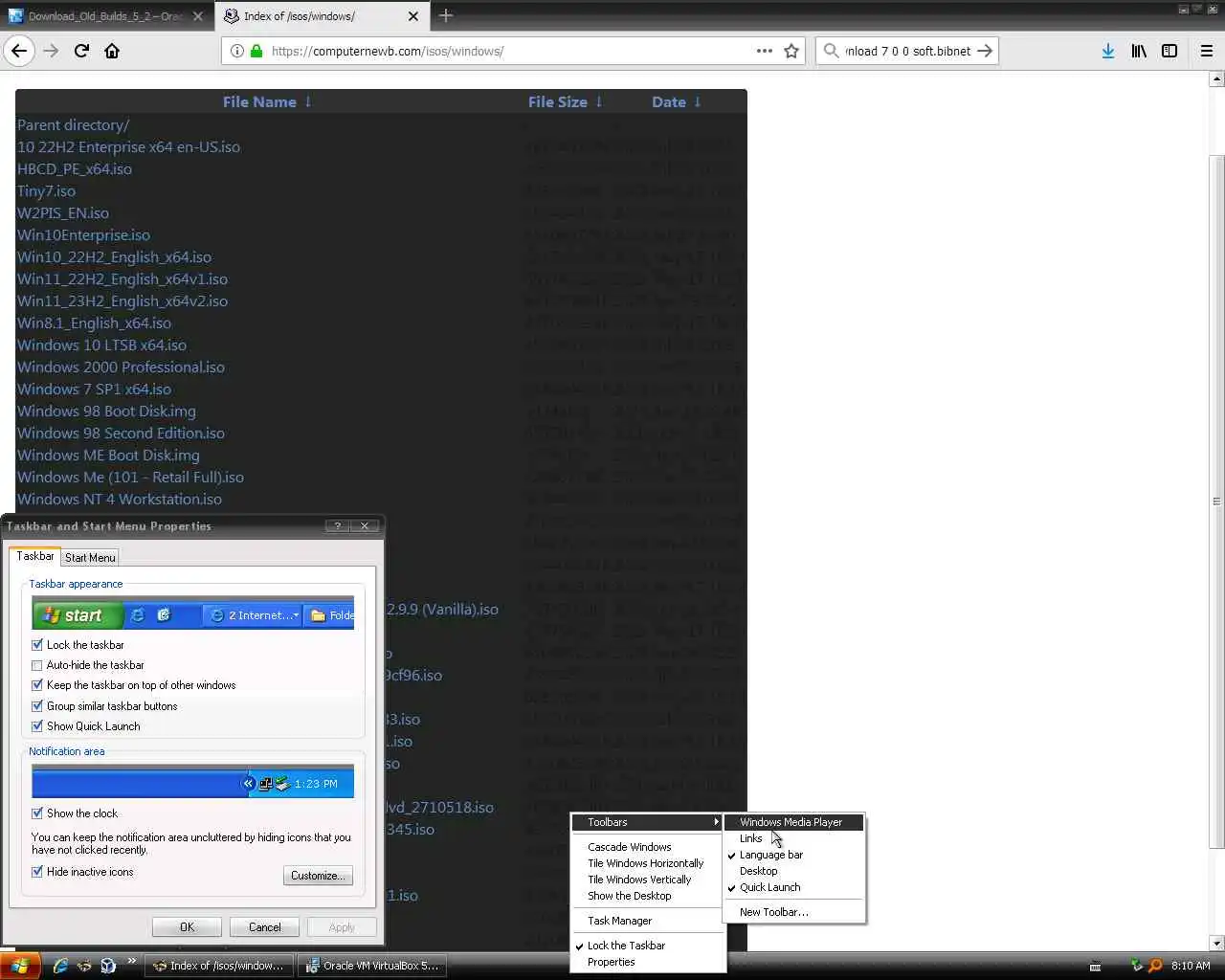Click Cancel in Taskbar Properties dialog
This screenshot has width=1225, height=980.
click(264, 927)
